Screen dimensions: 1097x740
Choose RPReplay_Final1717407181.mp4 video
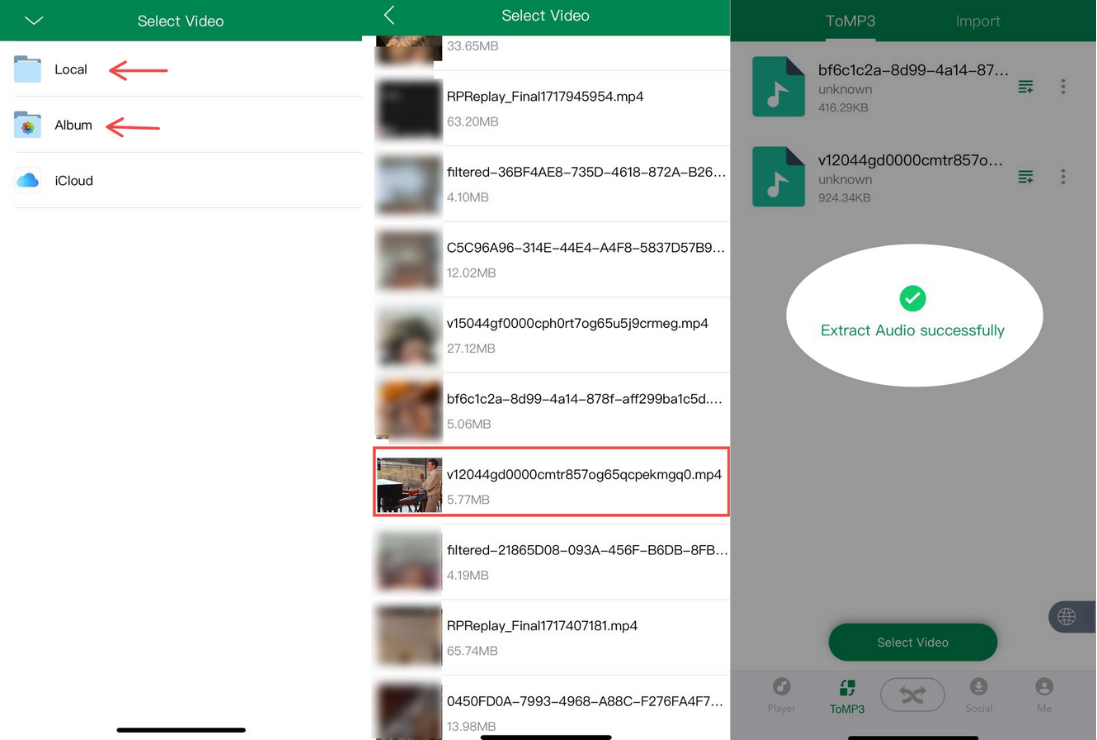click(552, 637)
